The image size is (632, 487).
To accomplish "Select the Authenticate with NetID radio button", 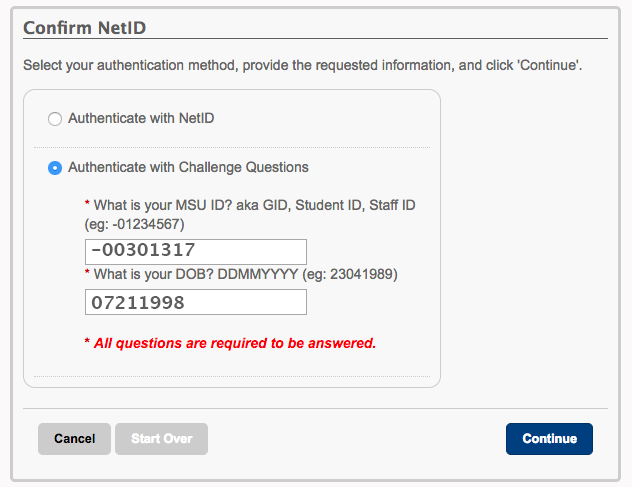I will point(55,119).
